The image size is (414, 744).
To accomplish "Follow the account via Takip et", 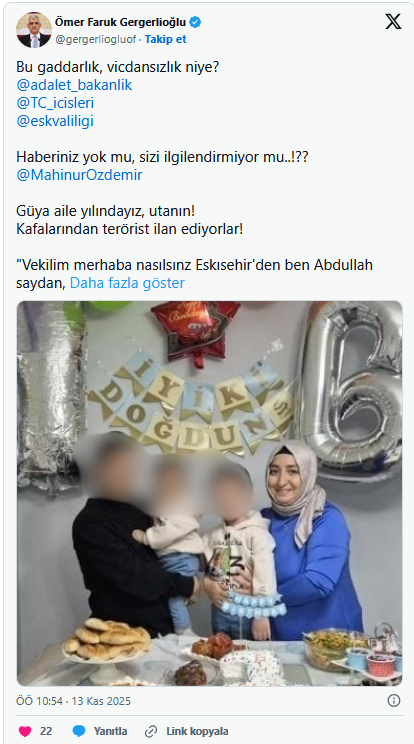I will (x=166, y=39).
